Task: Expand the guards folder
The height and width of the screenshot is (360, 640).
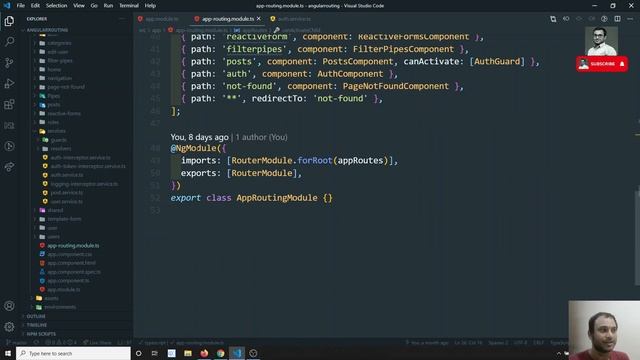Action: point(59,140)
